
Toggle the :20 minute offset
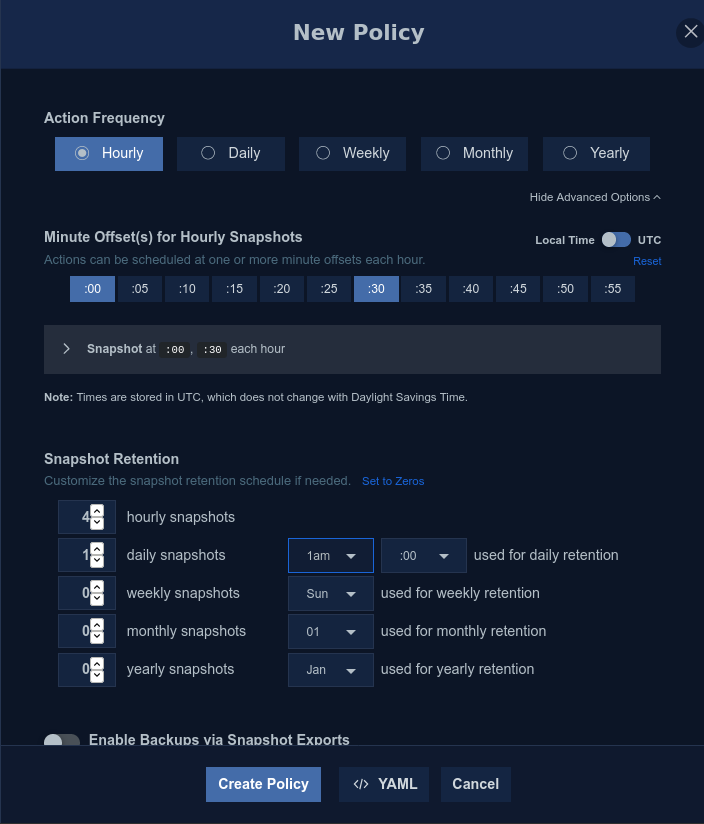[x=282, y=289]
